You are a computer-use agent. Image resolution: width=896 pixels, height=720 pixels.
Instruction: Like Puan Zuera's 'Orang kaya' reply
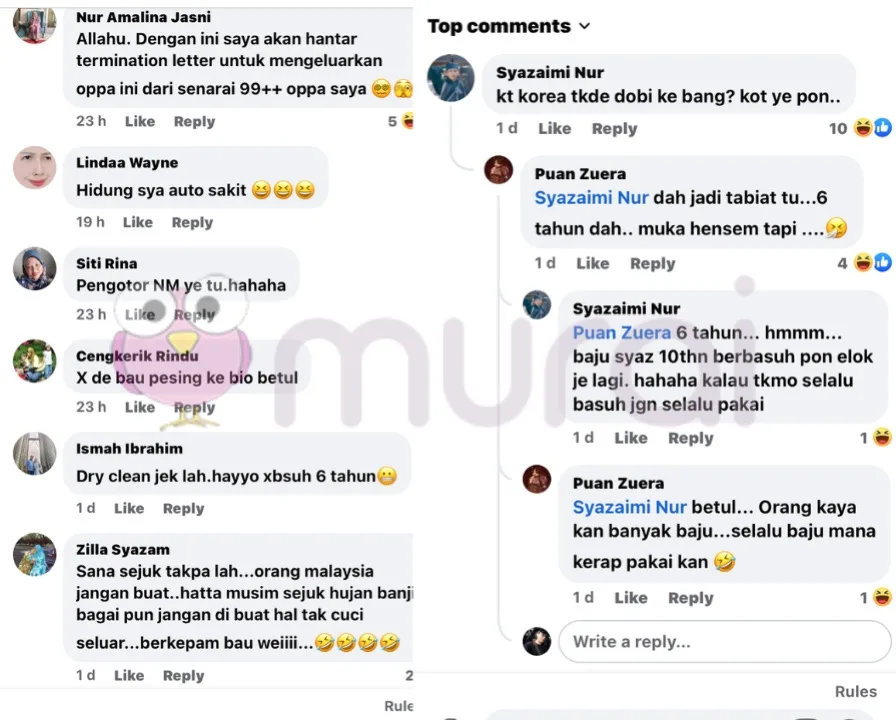tap(630, 598)
